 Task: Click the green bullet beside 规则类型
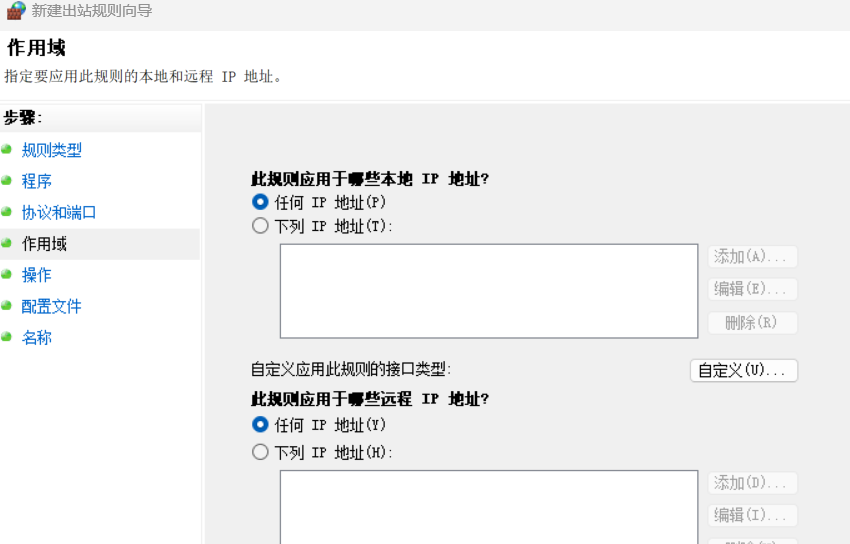click(7, 150)
